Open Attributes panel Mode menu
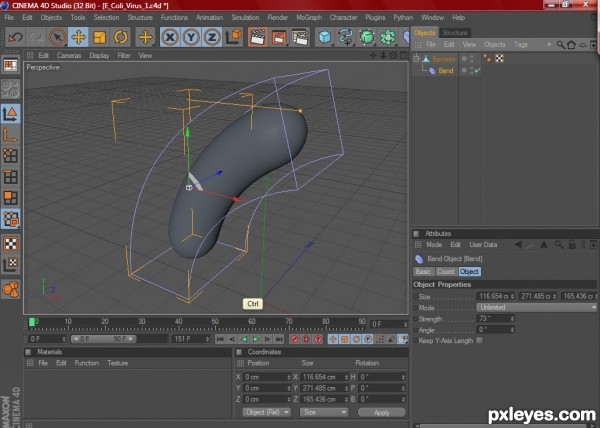Image resolution: width=600 pixels, height=428 pixels. 434,245
